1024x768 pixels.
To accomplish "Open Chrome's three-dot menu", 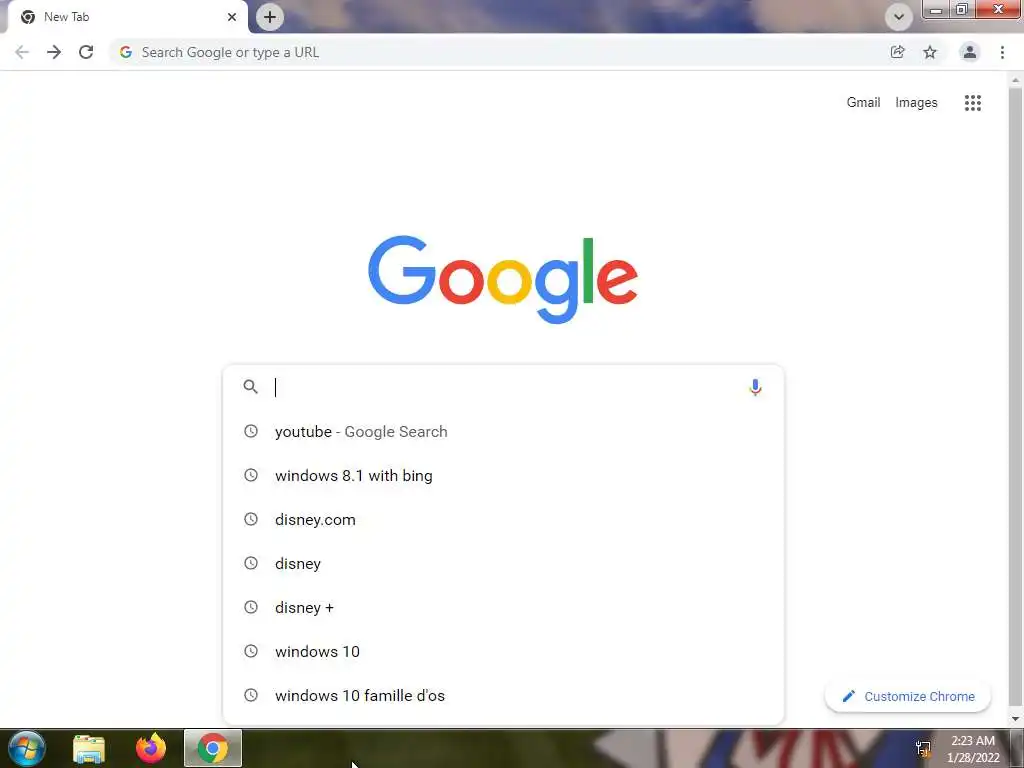I will tap(1002, 52).
